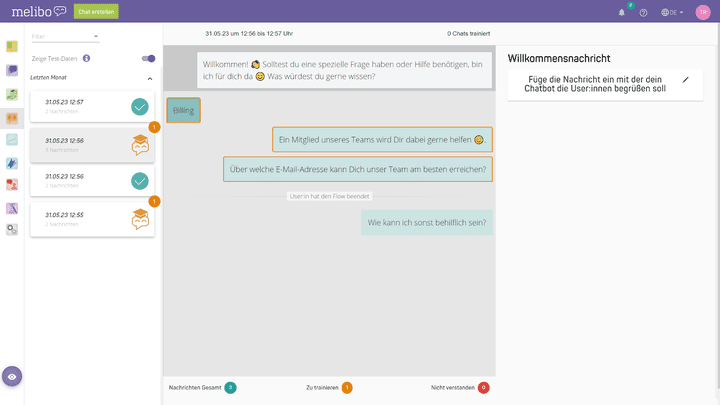This screenshot has width=720, height=405.
Task: Open the notifications bell
Action: (x=621, y=12)
